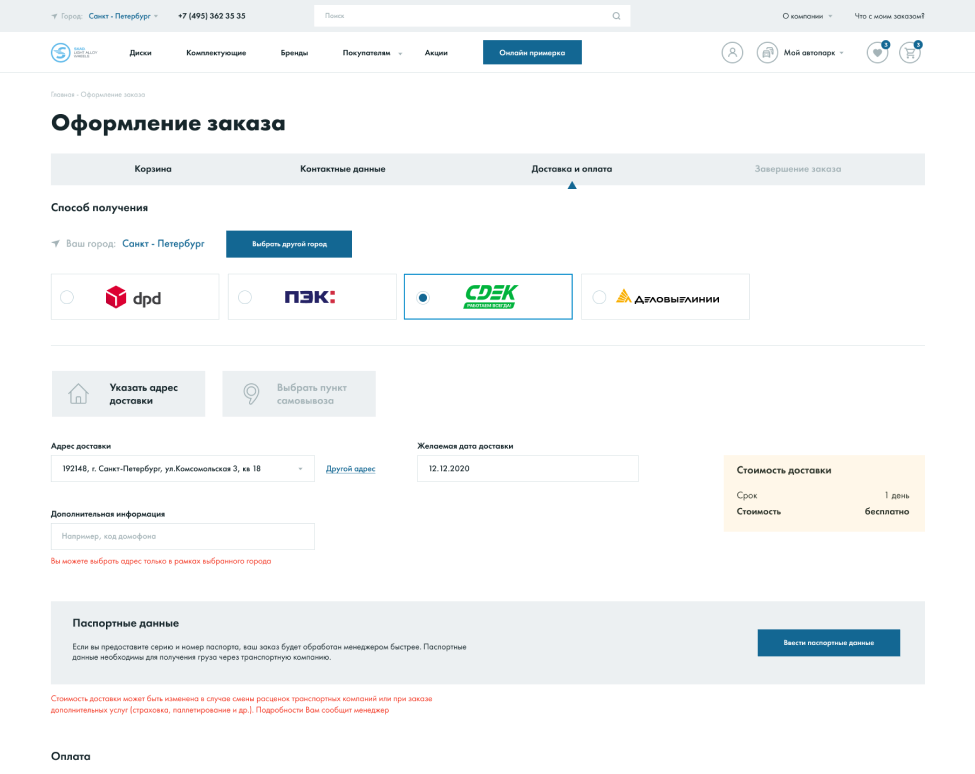Select DPD delivery radio button

click(x=67, y=297)
